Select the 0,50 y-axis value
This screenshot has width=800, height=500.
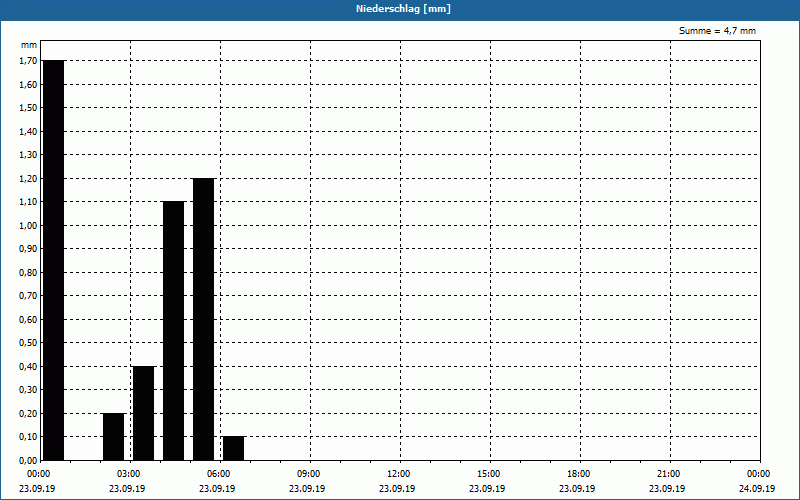point(28,343)
